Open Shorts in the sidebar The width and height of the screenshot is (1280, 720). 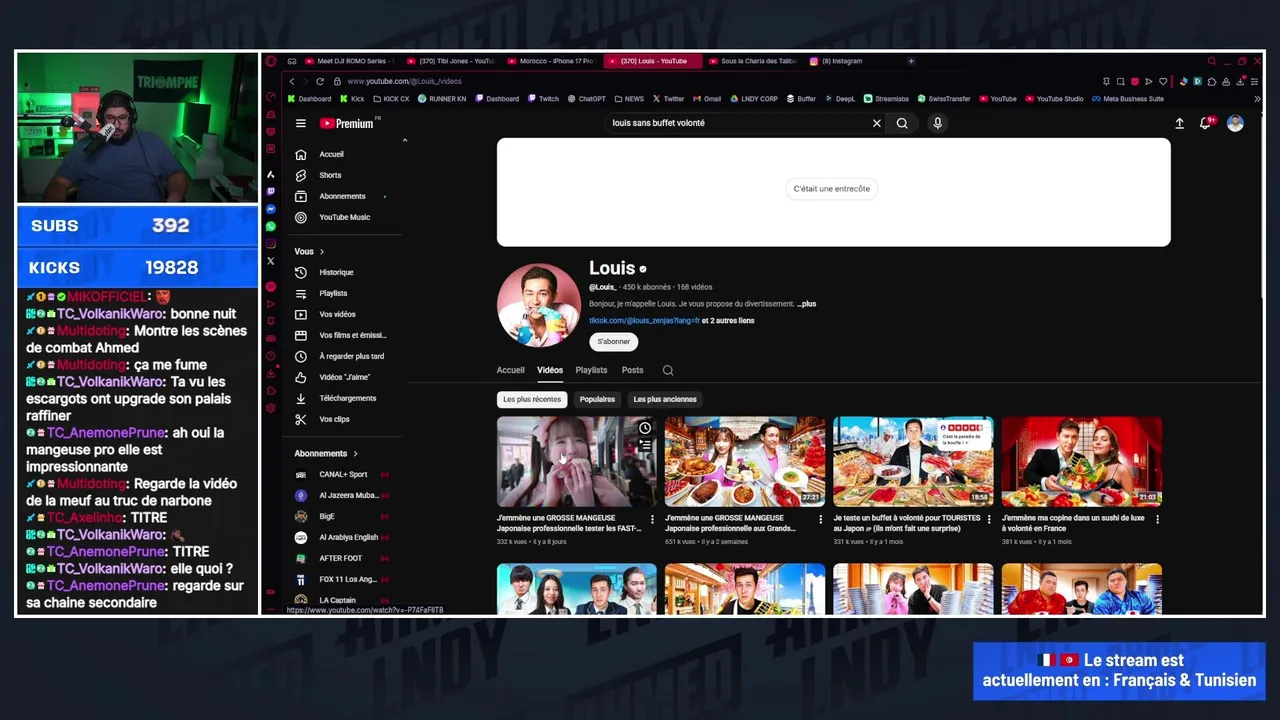tap(330, 175)
